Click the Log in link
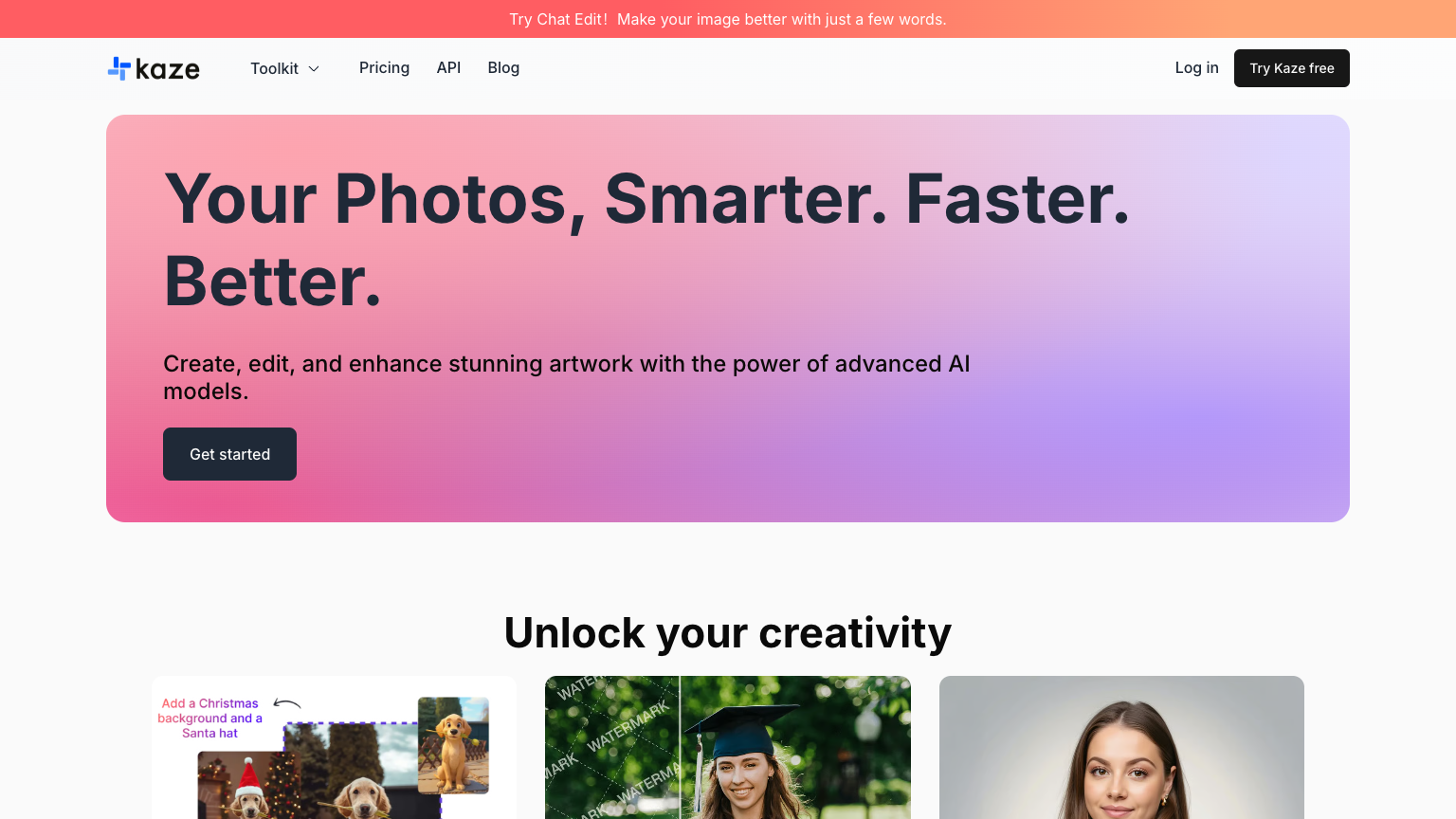This screenshot has width=1456, height=819. pyautogui.click(x=1196, y=68)
